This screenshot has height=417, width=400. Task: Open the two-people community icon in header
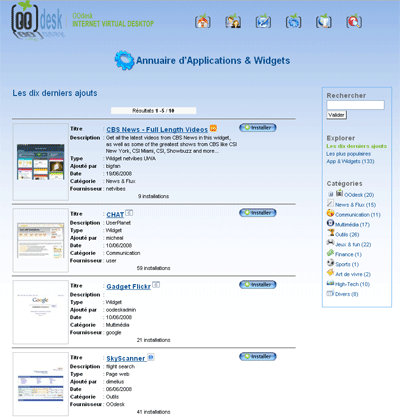(x=233, y=21)
